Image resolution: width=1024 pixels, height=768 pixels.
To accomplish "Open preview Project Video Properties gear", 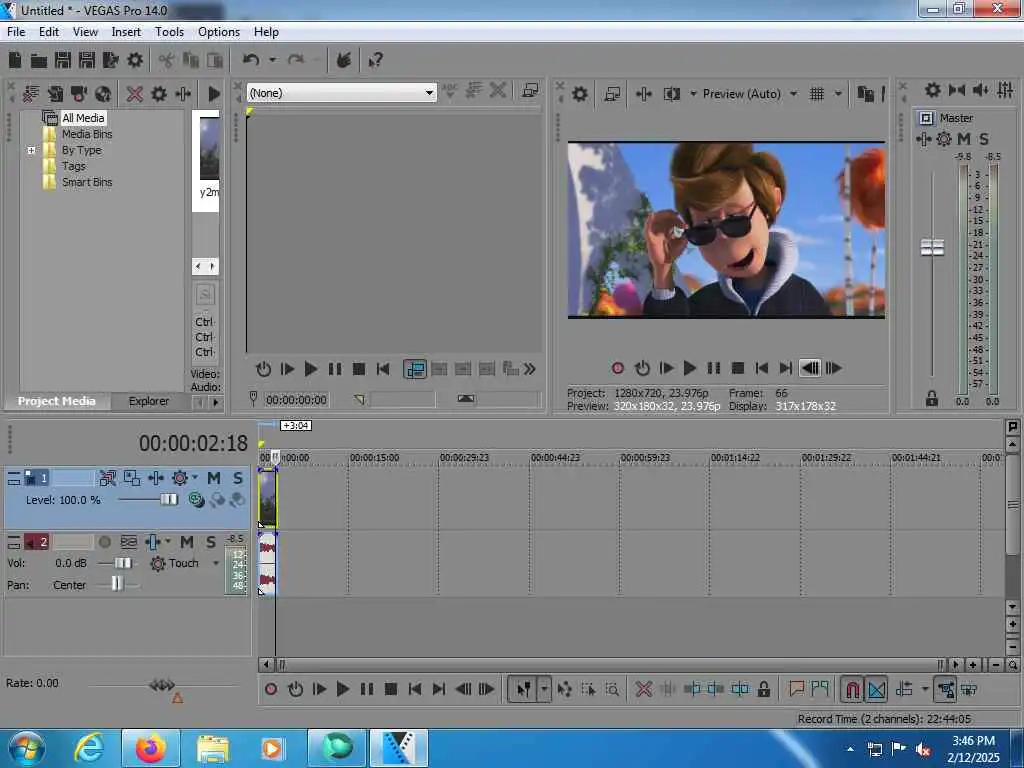I will click(x=580, y=94).
